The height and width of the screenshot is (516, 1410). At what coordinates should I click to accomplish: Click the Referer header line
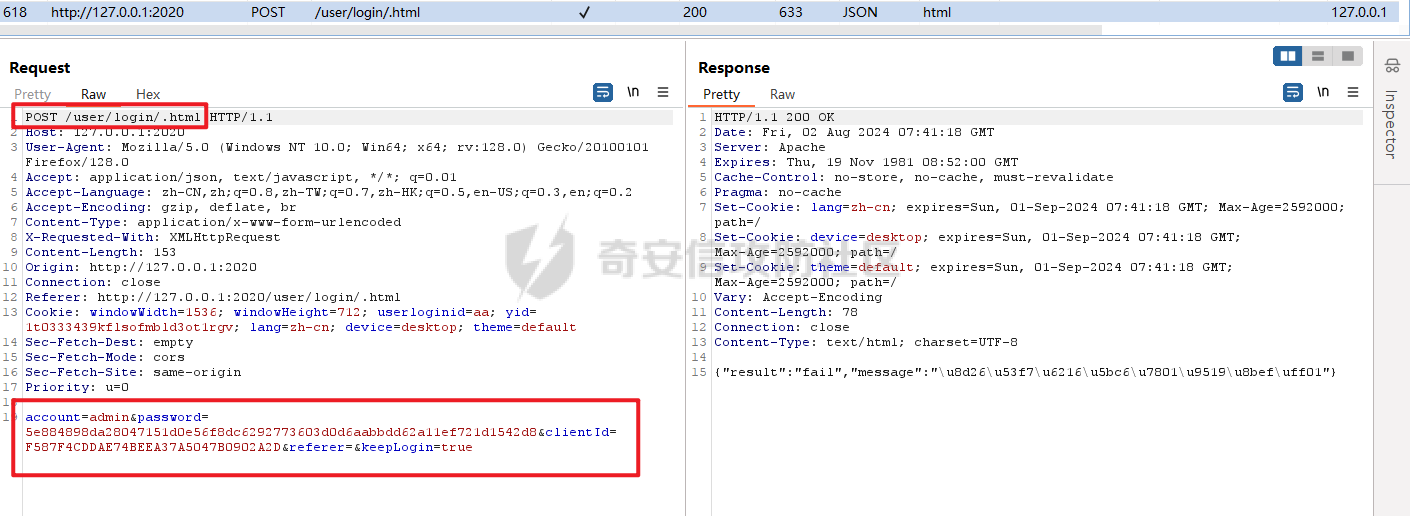(213, 297)
